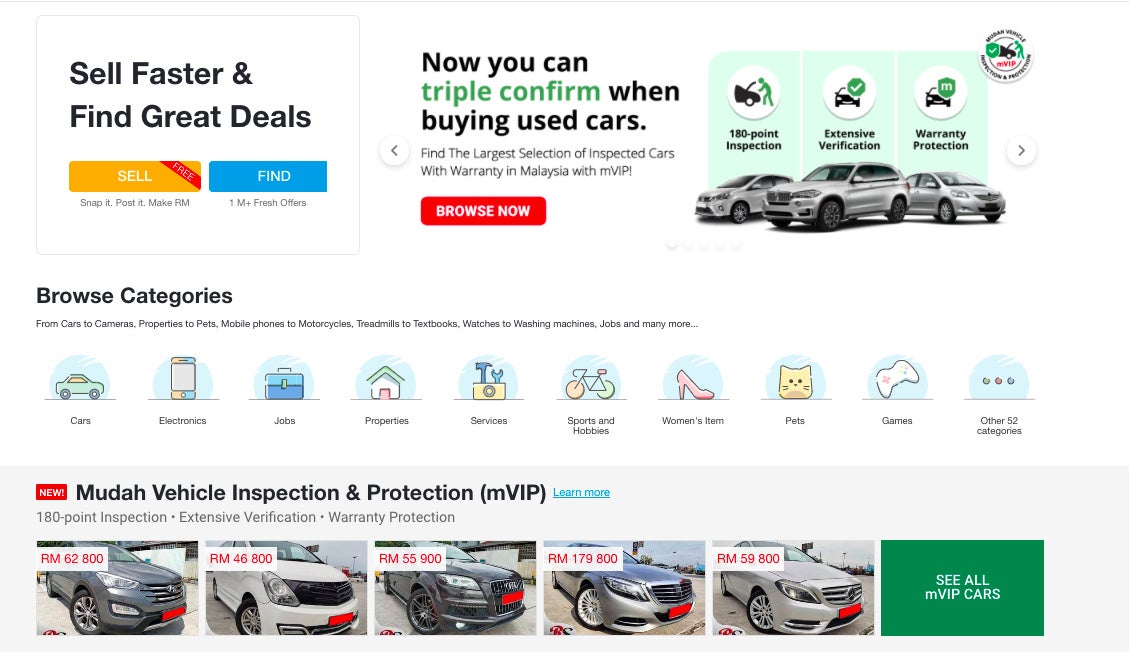Open the Games controller category
Viewport: 1129px width, 661px height.
pyautogui.click(x=897, y=379)
